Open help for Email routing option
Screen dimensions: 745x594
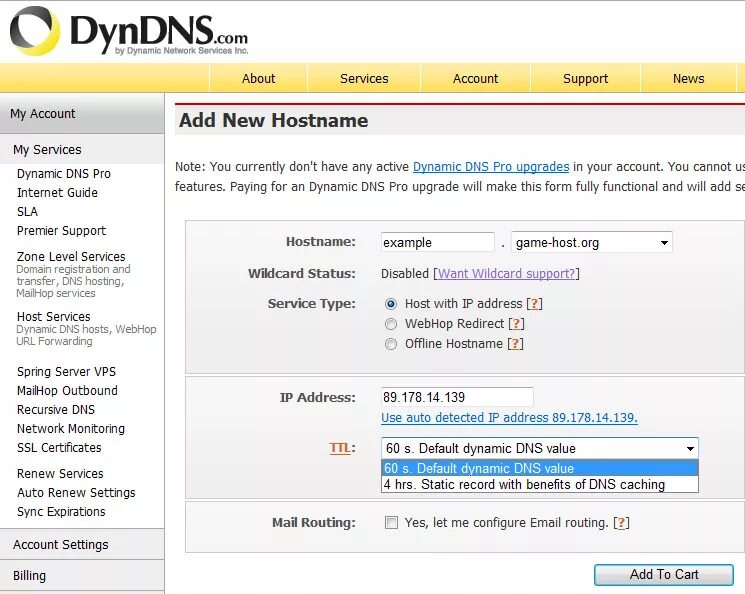click(621, 523)
